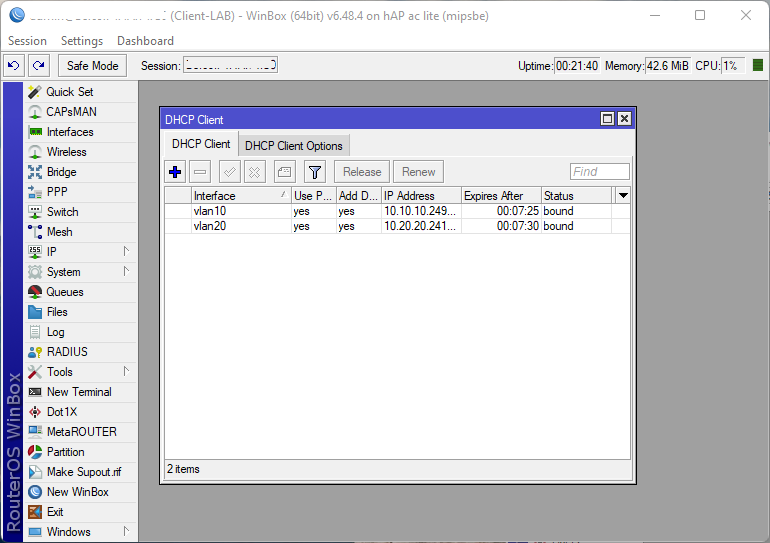Maximize the DHCP Client inner window
Viewport: 770px width, 543px height.
click(607, 119)
